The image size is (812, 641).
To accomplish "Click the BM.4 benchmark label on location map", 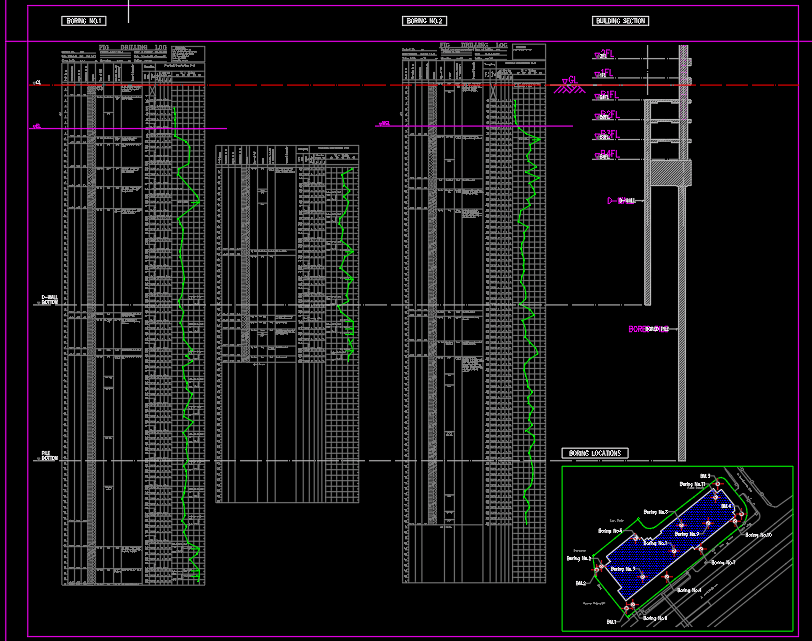I will pos(726,506).
